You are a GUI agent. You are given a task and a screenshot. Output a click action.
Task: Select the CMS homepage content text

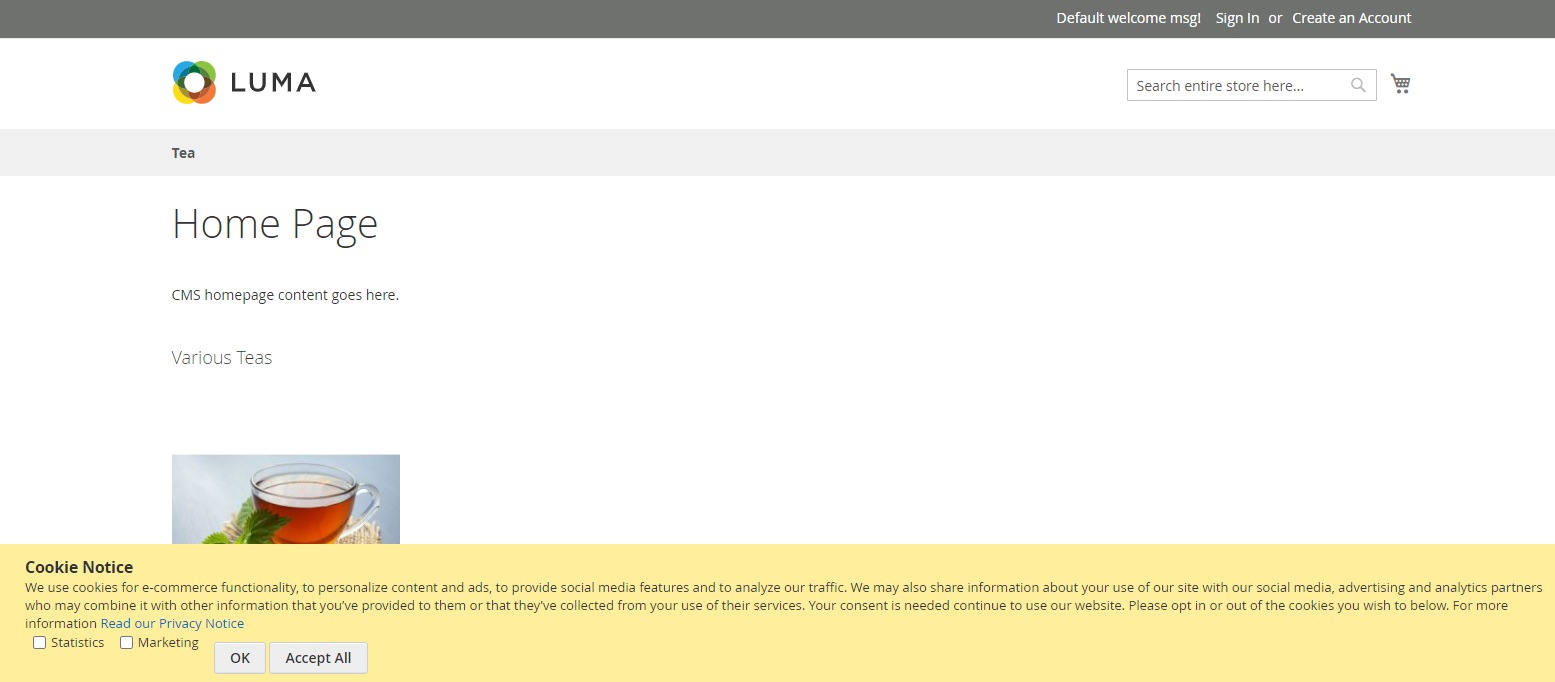[x=285, y=295]
